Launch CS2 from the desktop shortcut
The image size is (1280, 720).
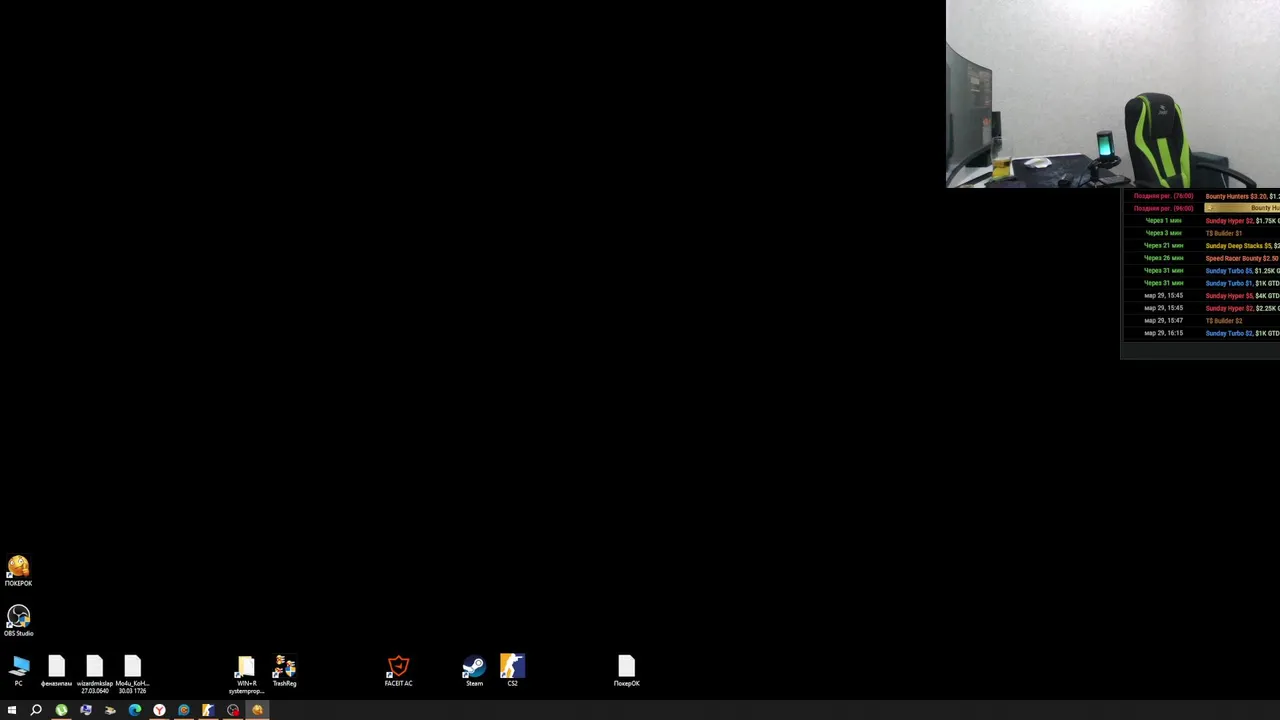pyautogui.click(x=512, y=671)
